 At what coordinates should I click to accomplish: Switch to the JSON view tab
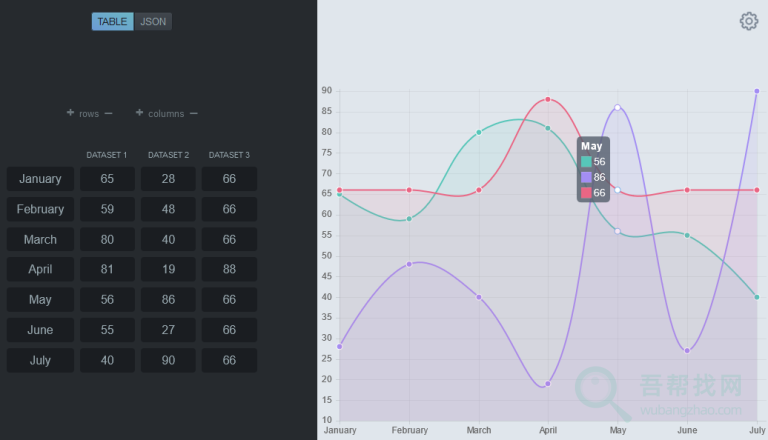153,21
